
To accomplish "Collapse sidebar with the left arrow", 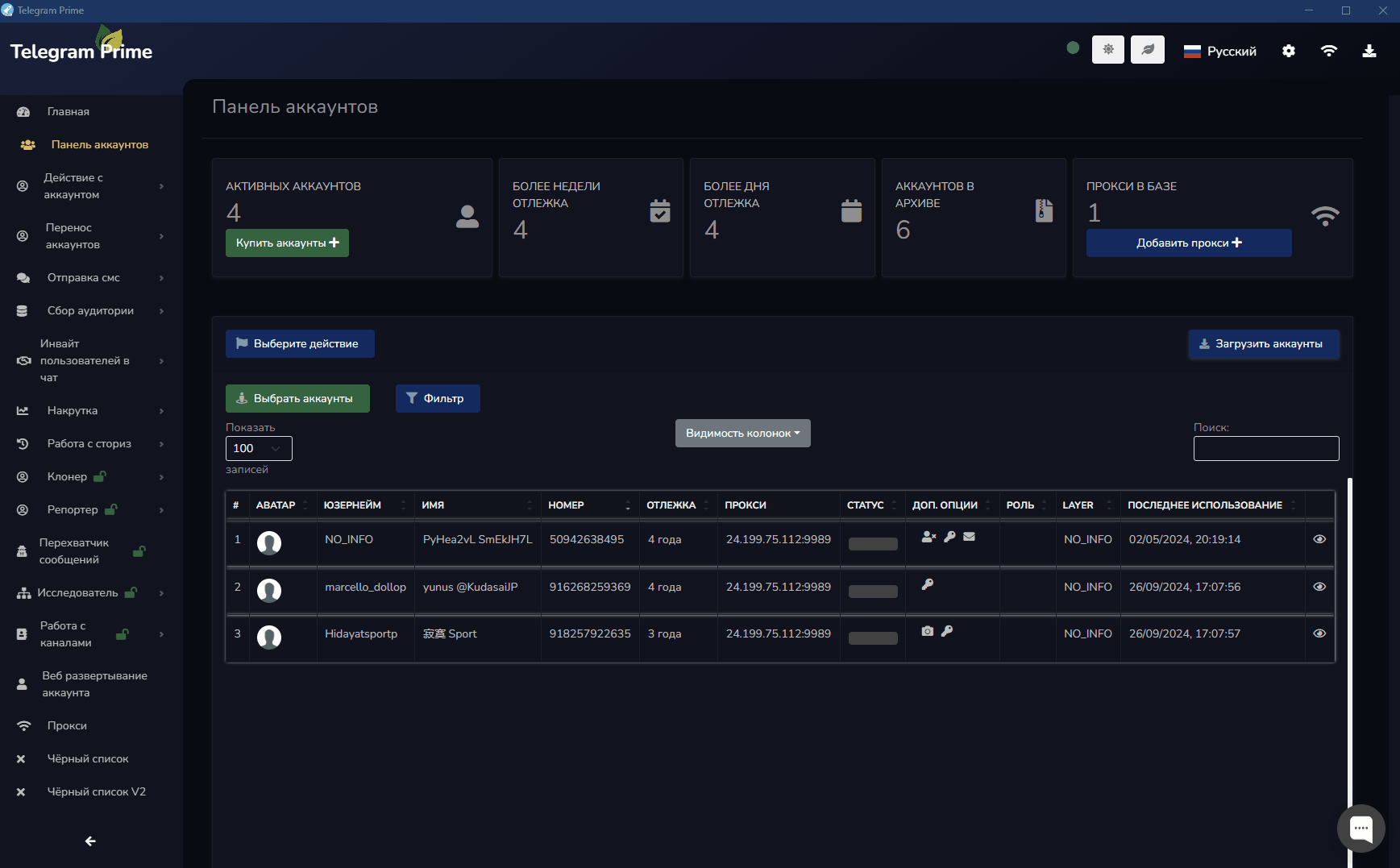I will (x=90, y=841).
